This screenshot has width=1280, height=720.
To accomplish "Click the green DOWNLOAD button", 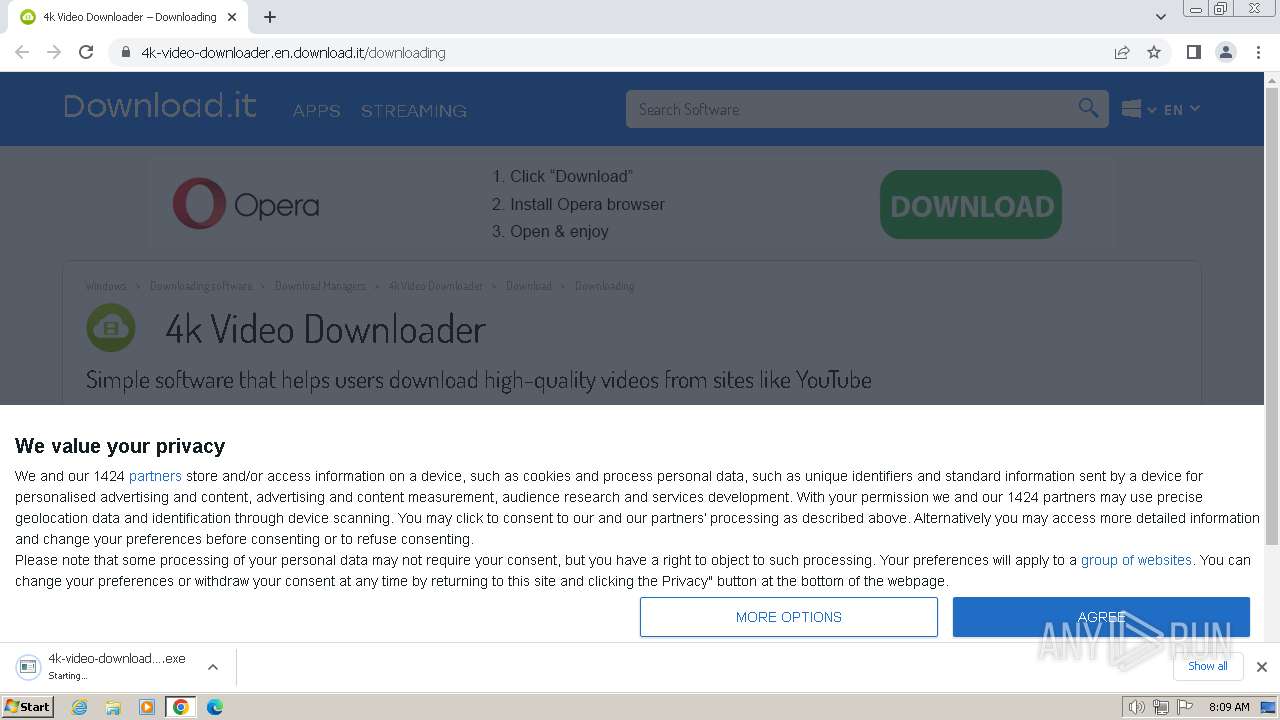I will point(971,205).
